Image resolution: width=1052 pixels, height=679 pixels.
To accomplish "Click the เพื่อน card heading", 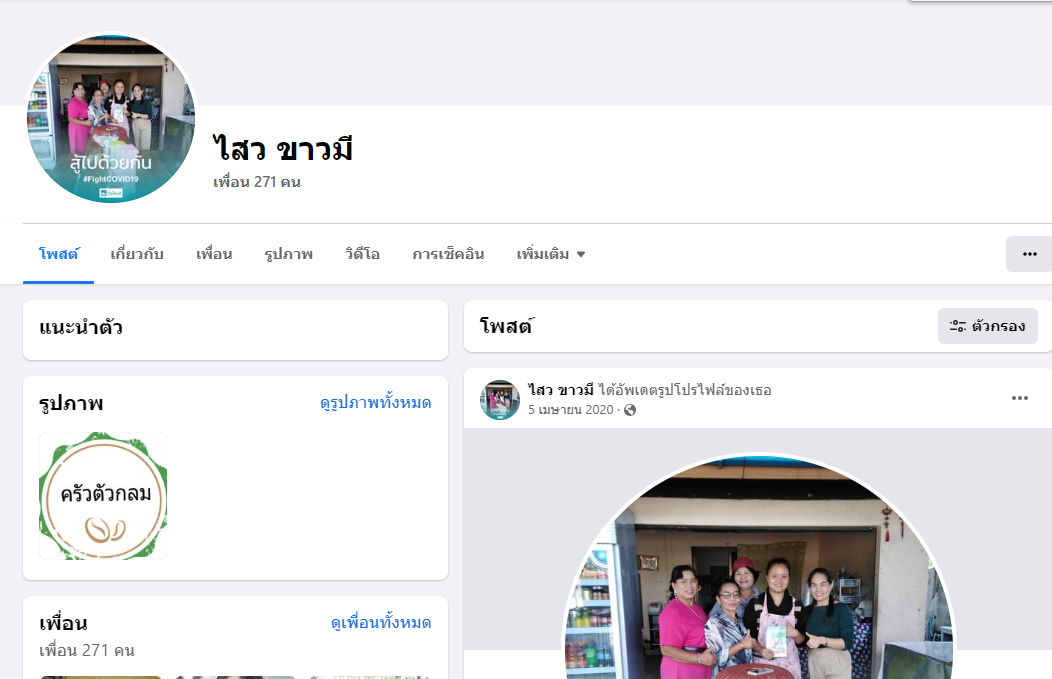I will (63, 623).
